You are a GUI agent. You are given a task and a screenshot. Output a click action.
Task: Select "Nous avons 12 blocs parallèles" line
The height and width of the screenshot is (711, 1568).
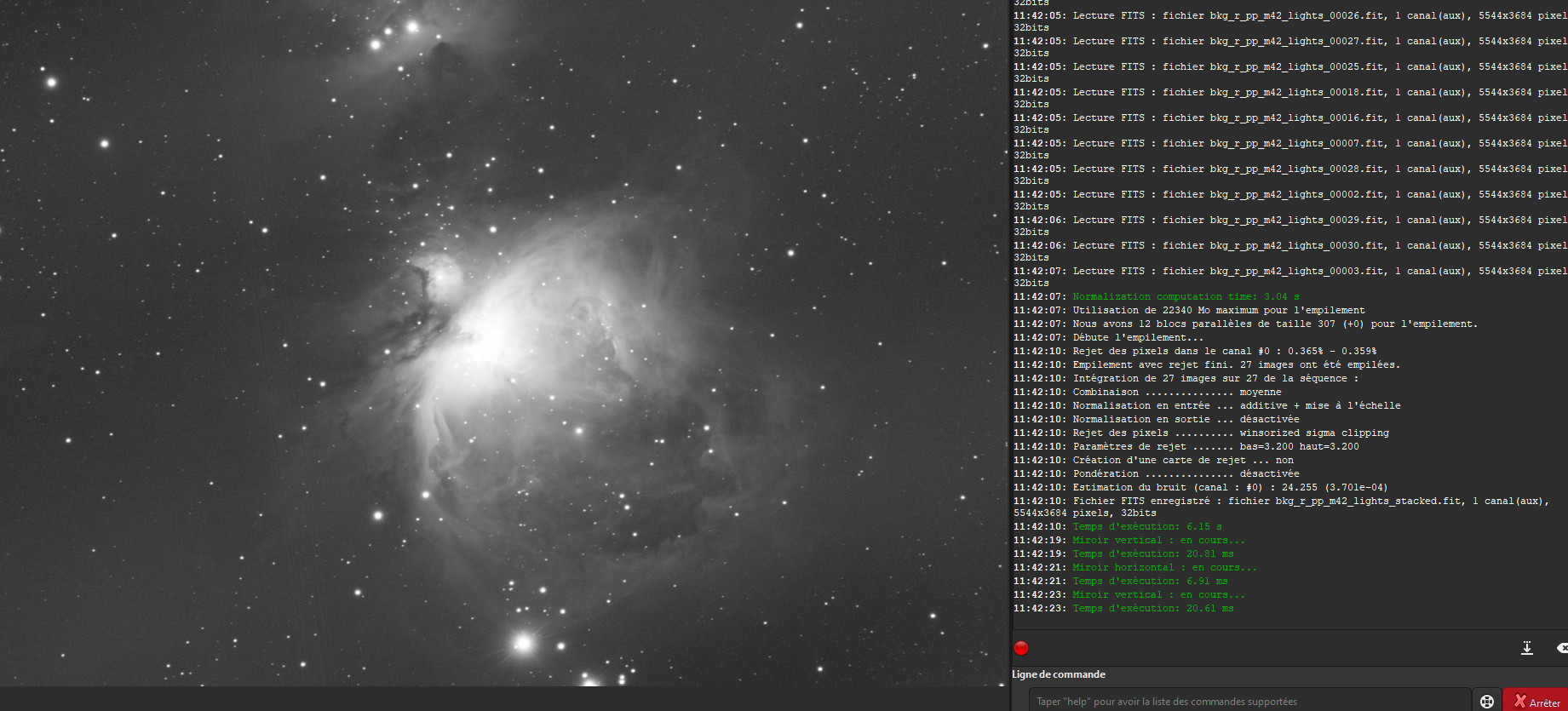tap(1246, 324)
